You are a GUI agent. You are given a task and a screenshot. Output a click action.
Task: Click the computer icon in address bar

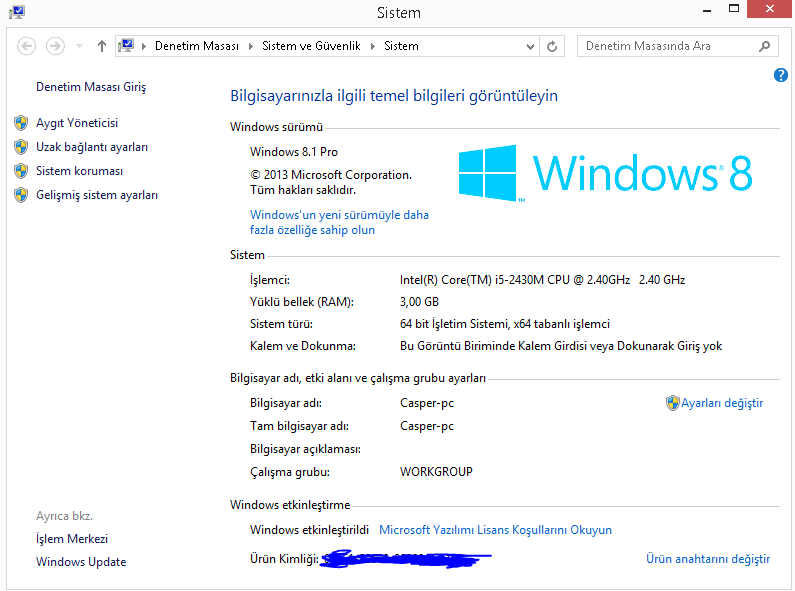[x=126, y=46]
